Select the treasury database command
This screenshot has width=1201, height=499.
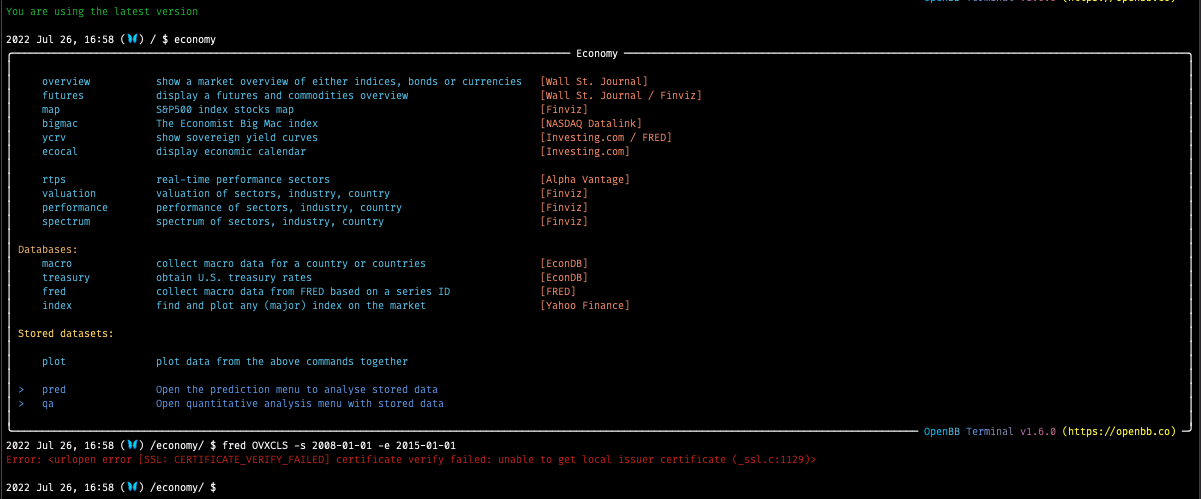tap(66, 277)
